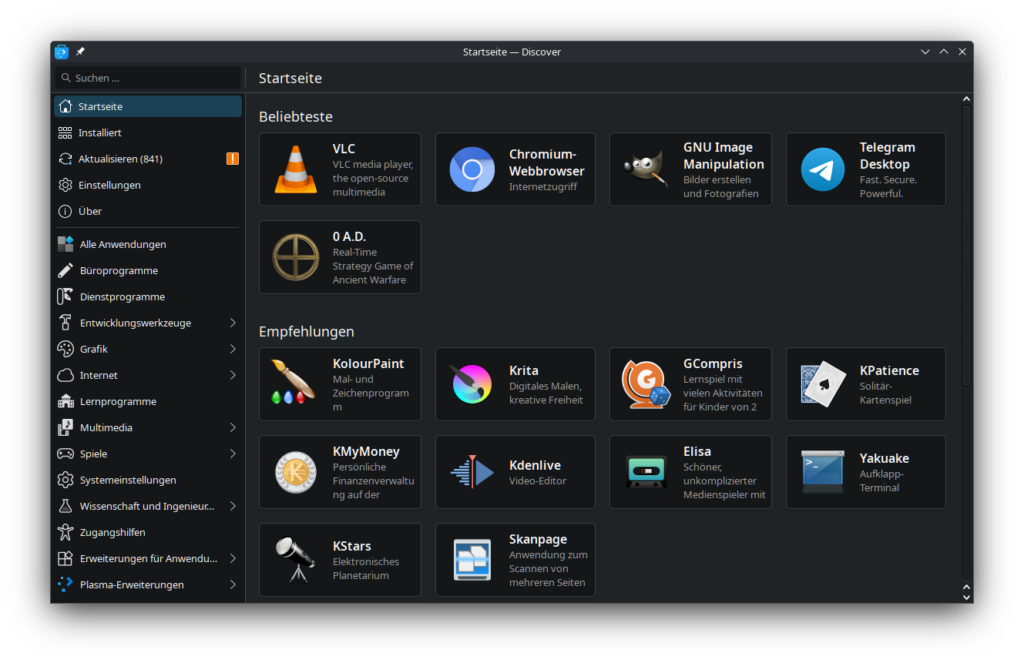Open the Kdenlive video editor icon

tap(472, 472)
